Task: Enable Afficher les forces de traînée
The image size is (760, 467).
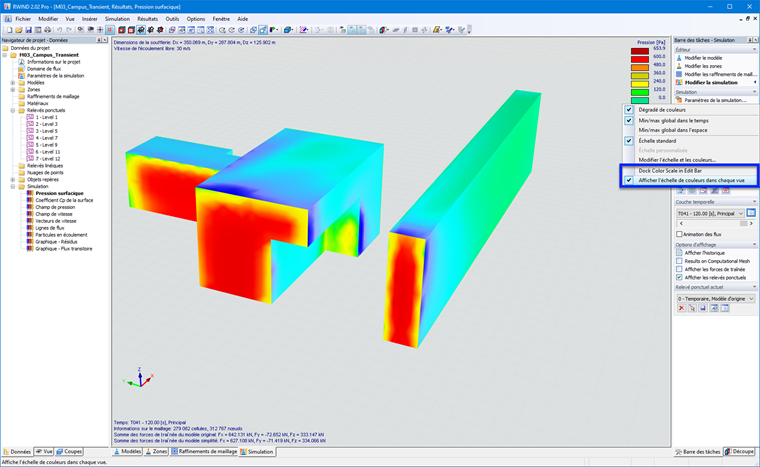Action: 679,269
